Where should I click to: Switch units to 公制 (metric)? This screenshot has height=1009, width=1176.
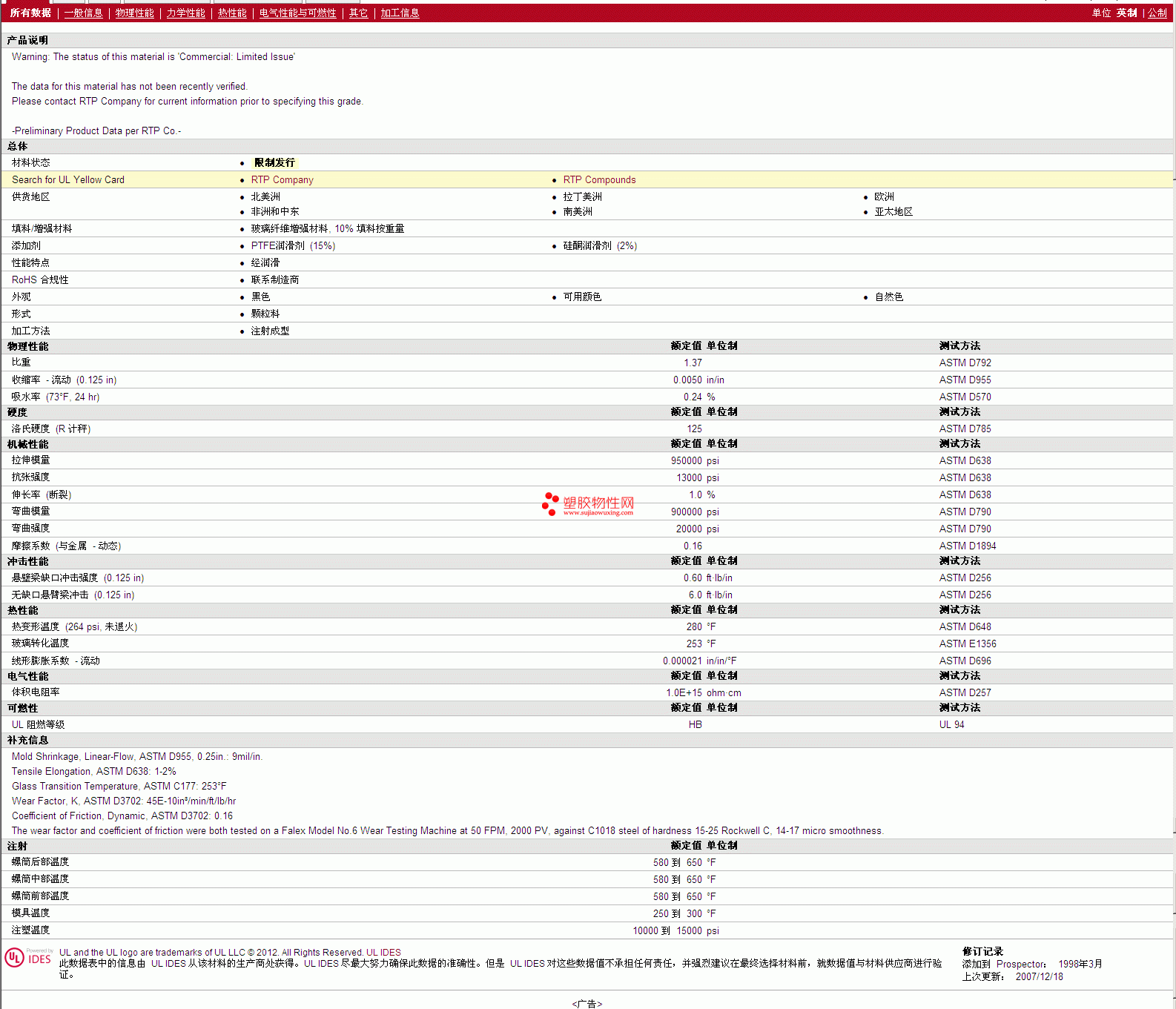(x=1157, y=13)
